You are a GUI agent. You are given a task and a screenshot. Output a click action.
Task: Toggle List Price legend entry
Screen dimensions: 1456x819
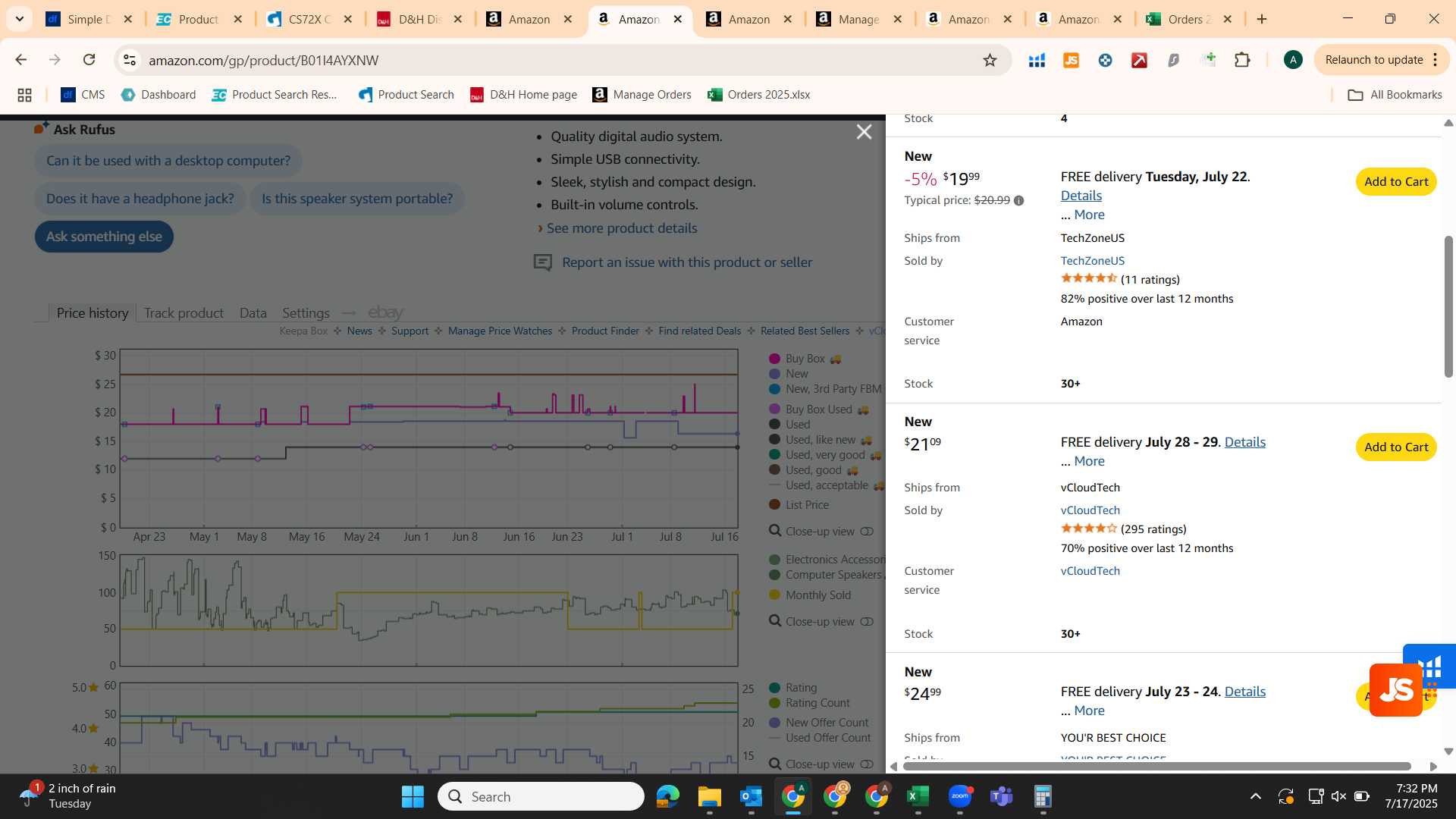tap(799, 505)
